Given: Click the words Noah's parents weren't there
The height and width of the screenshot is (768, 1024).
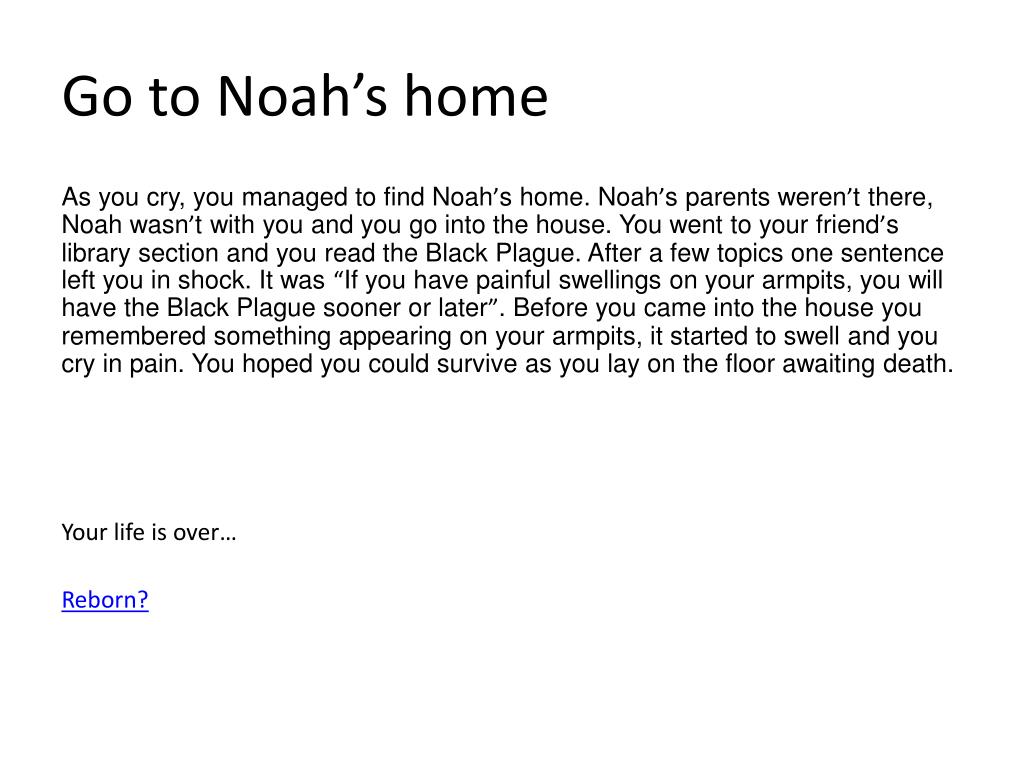Looking at the screenshot, I should 766,197.
